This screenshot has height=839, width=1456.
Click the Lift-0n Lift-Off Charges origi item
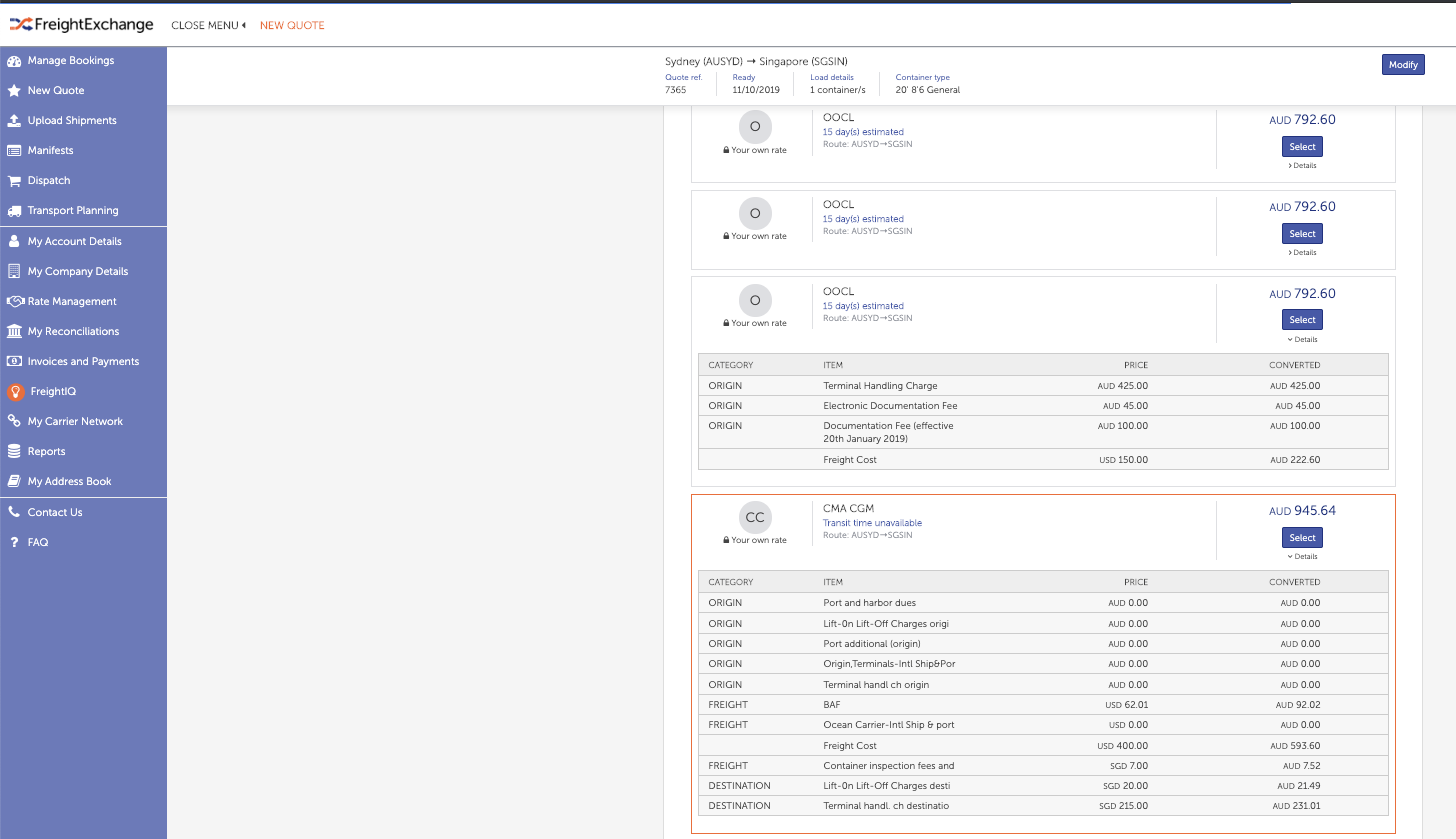pyautogui.click(x=886, y=624)
